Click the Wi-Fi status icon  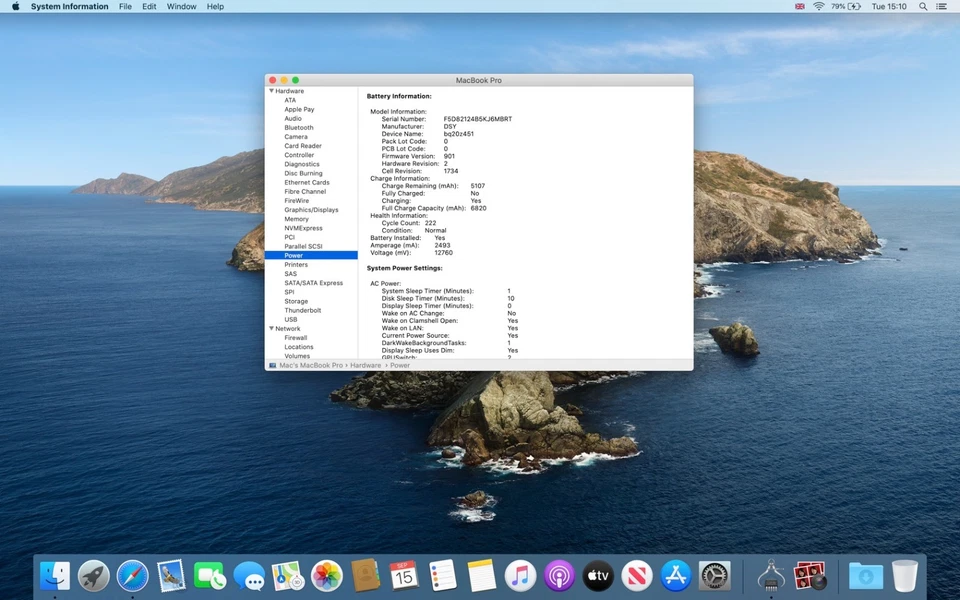[x=819, y=6]
